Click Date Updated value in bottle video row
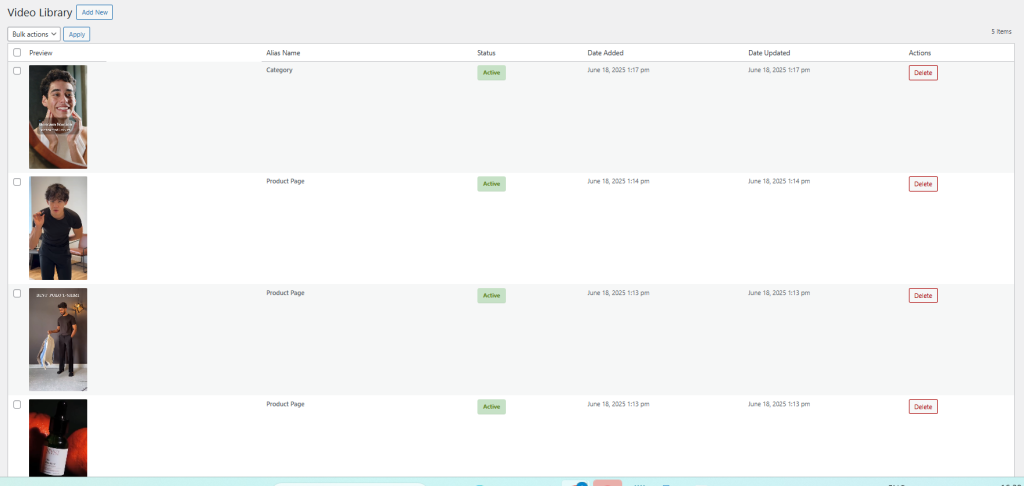1024x486 pixels. 778,404
